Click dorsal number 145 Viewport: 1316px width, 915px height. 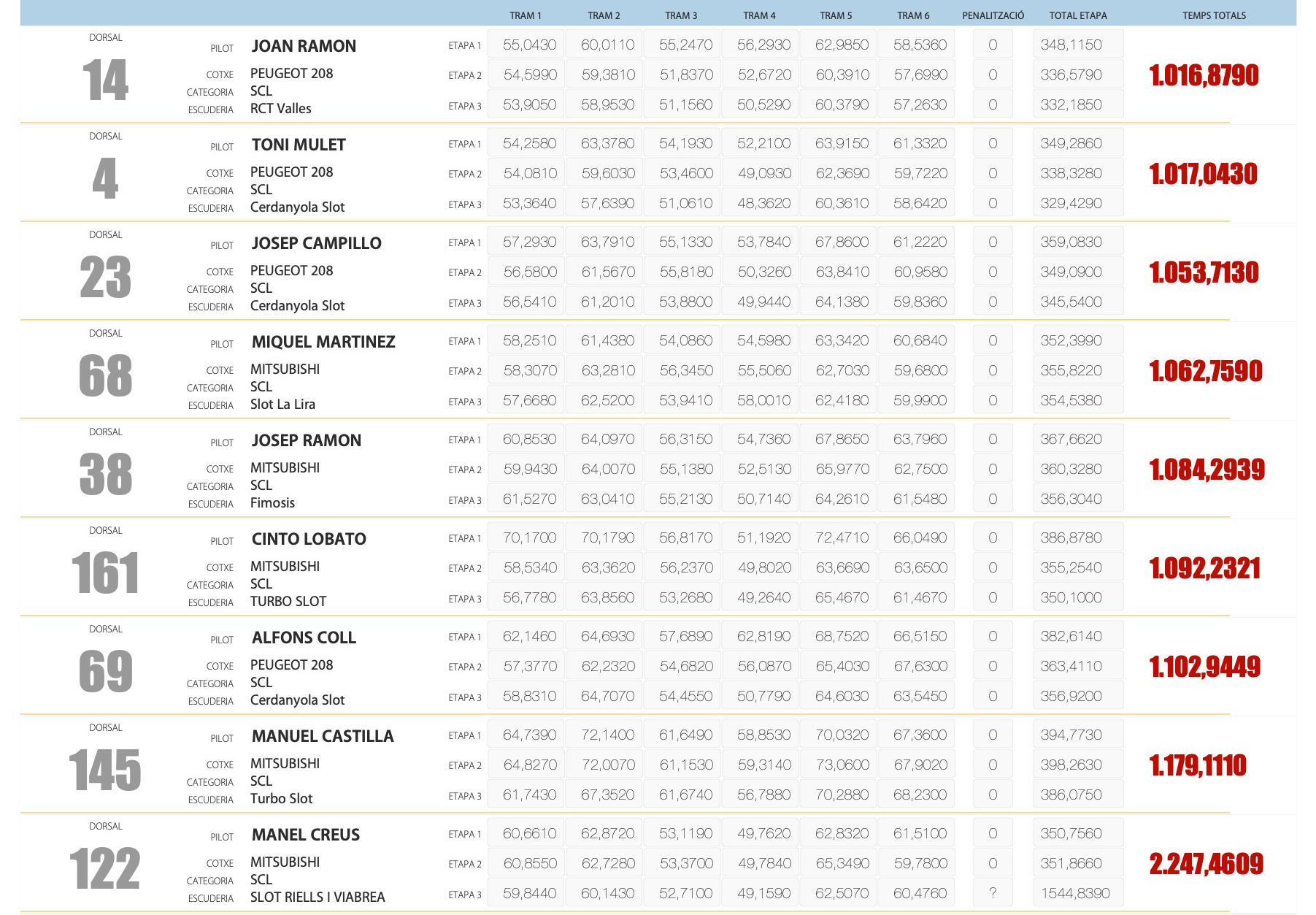pos(105,770)
